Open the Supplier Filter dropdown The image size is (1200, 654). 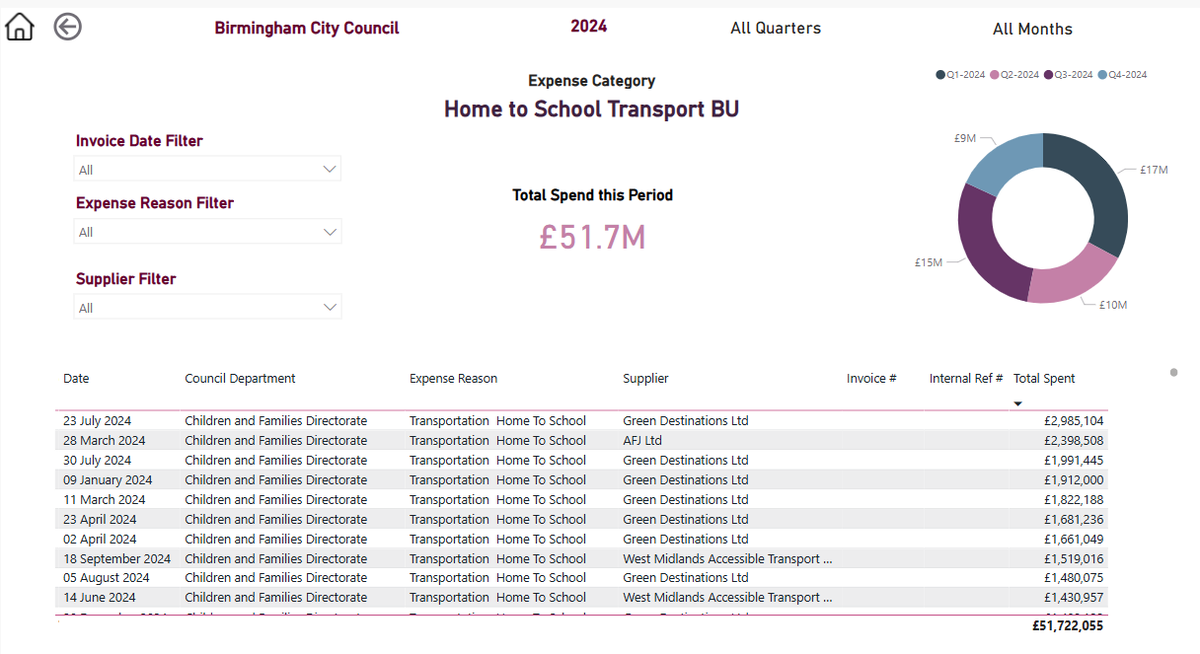[208, 307]
